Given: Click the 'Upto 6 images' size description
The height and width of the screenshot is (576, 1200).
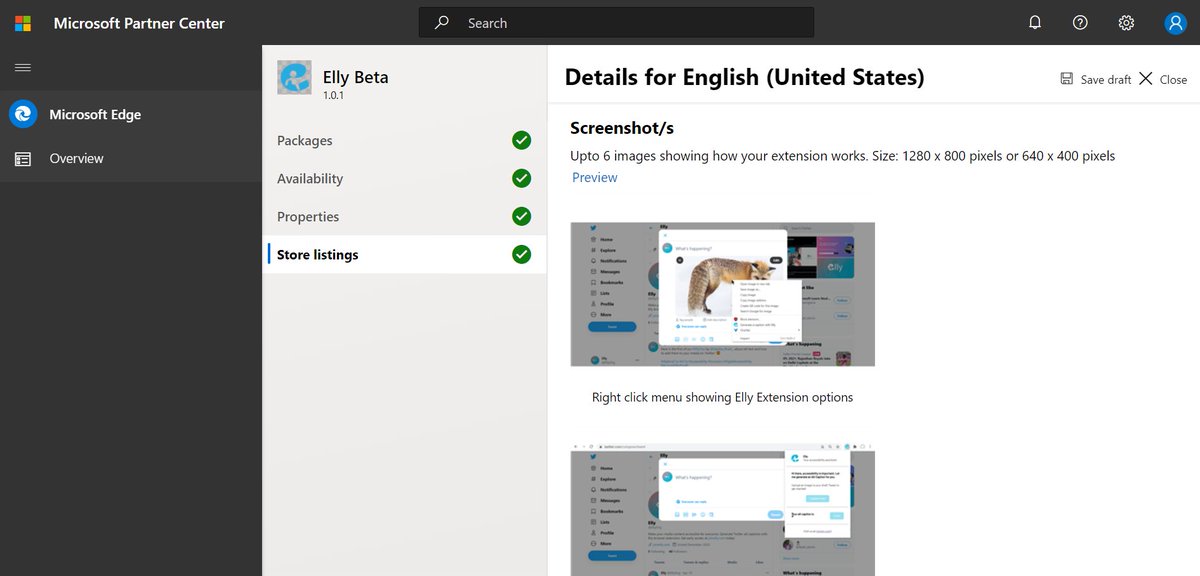Looking at the screenshot, I should click(x=842, y=156).
